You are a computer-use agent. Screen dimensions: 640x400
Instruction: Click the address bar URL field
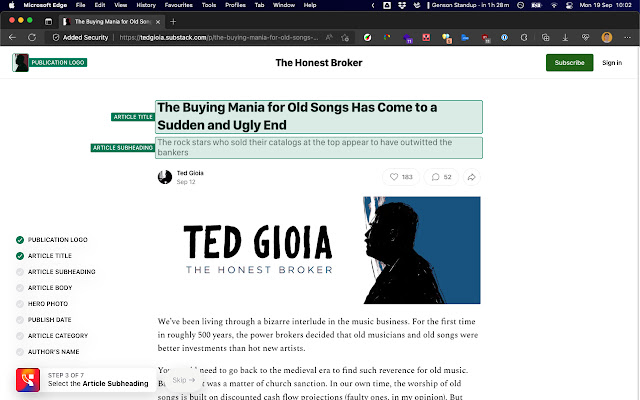(219, 38)
